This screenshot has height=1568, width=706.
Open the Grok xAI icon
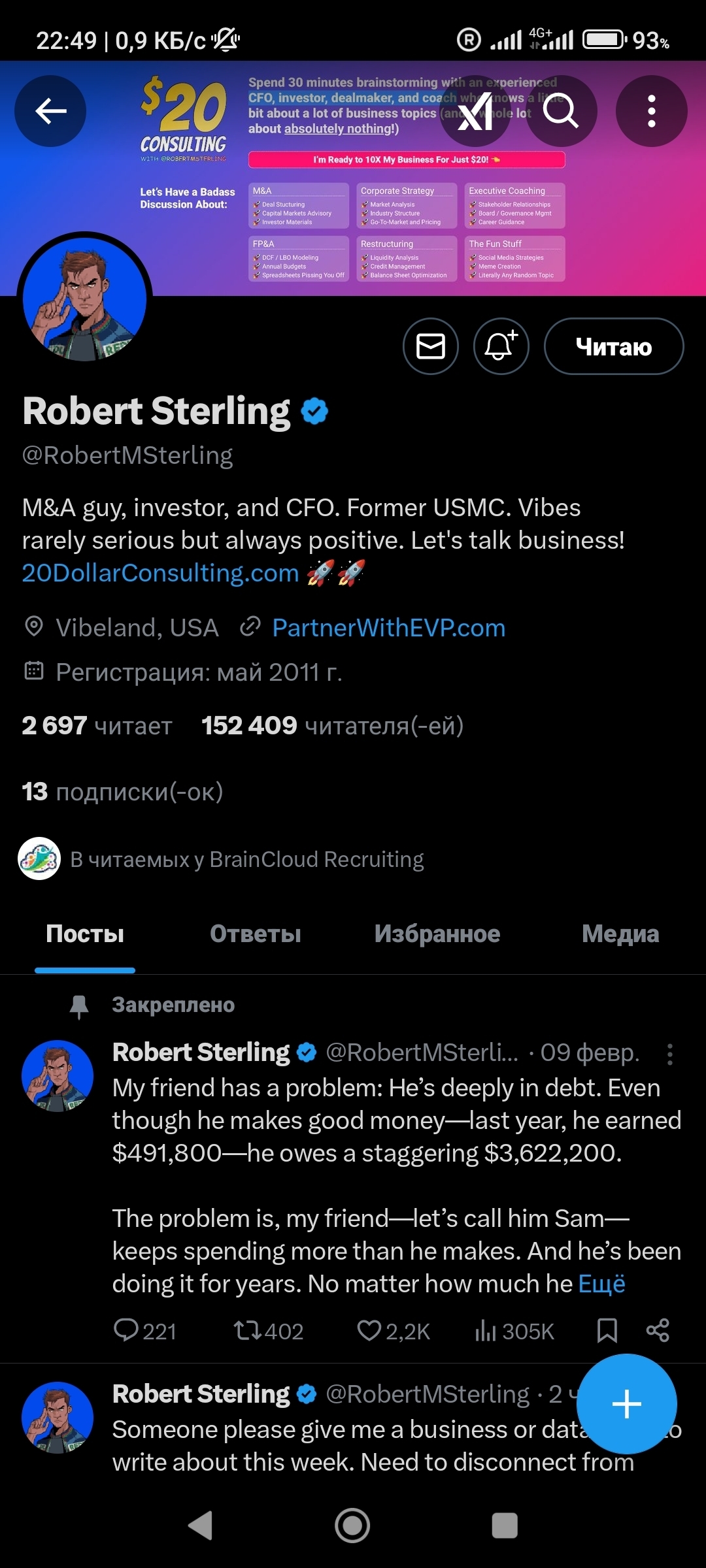pos(476,111)
